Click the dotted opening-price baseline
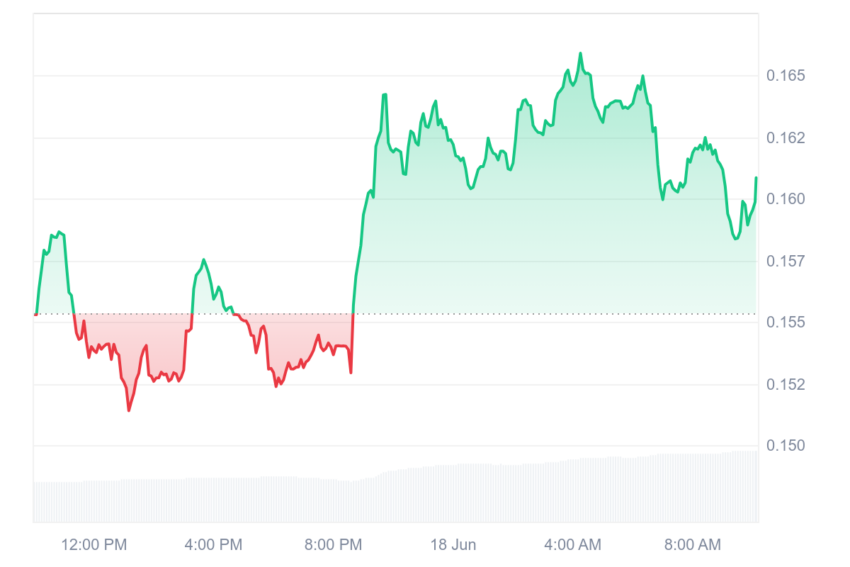The width and height of the screenshot is (850, 567). click(395, 314)
